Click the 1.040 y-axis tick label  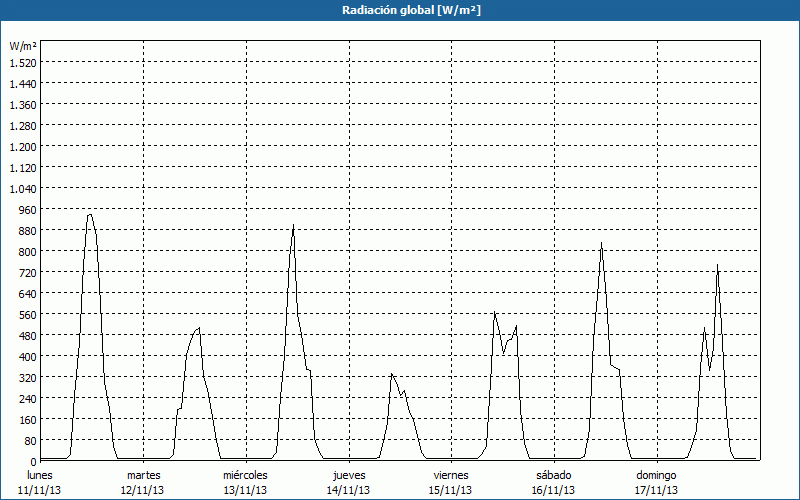coord(22,188)
